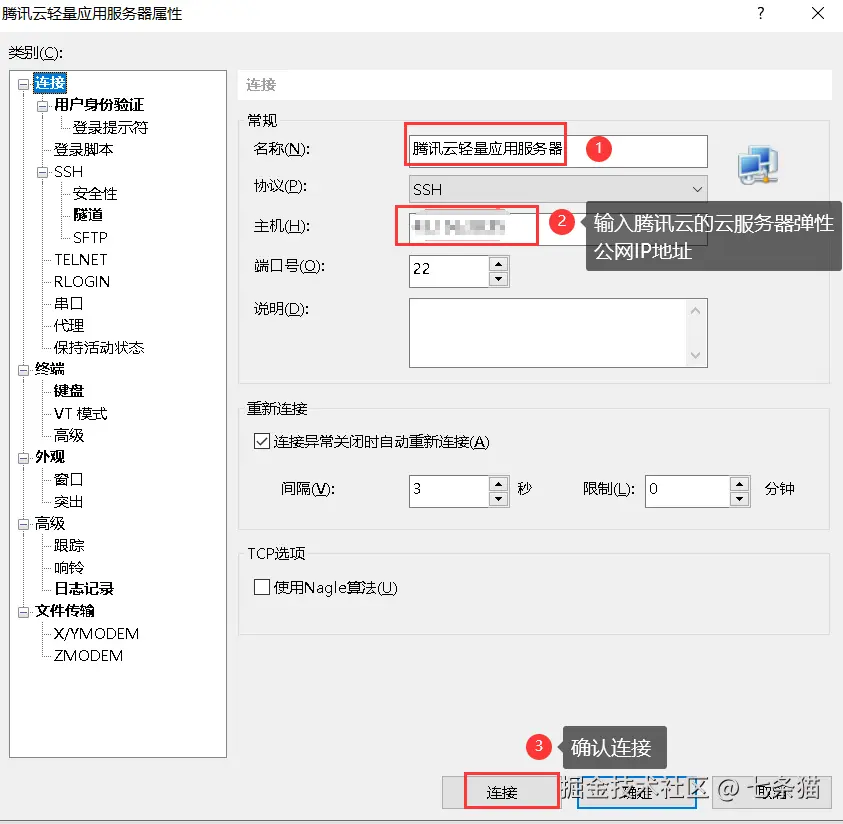
Task: Click the network computers session icon
Action: pos(758,165)
